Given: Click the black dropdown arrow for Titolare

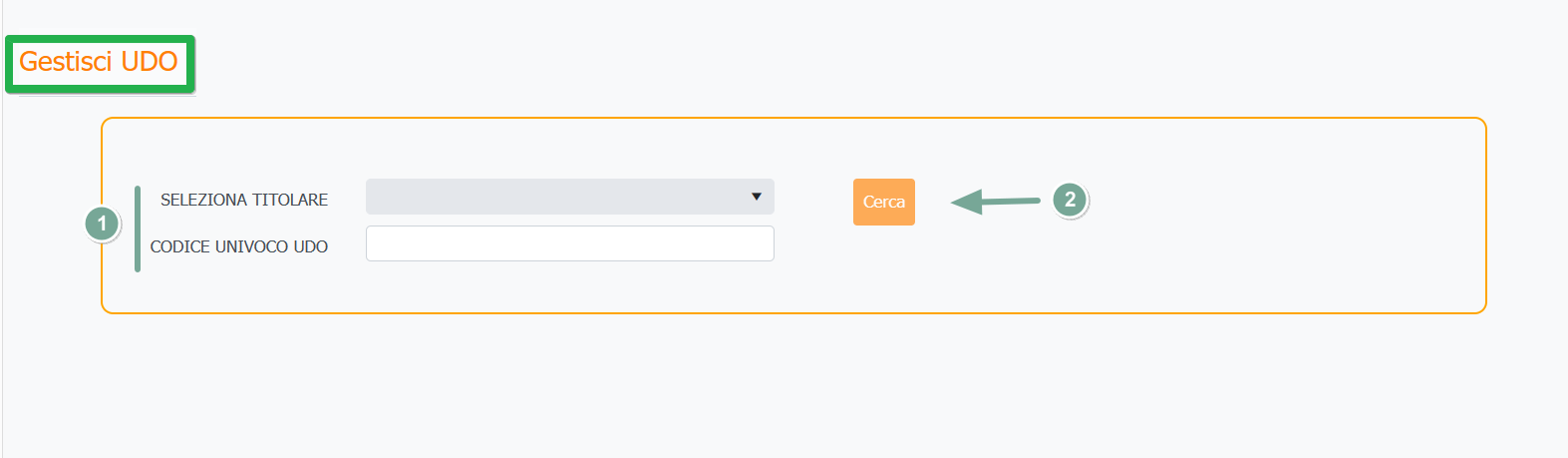Looking at the screenshot, I should 757,197.
